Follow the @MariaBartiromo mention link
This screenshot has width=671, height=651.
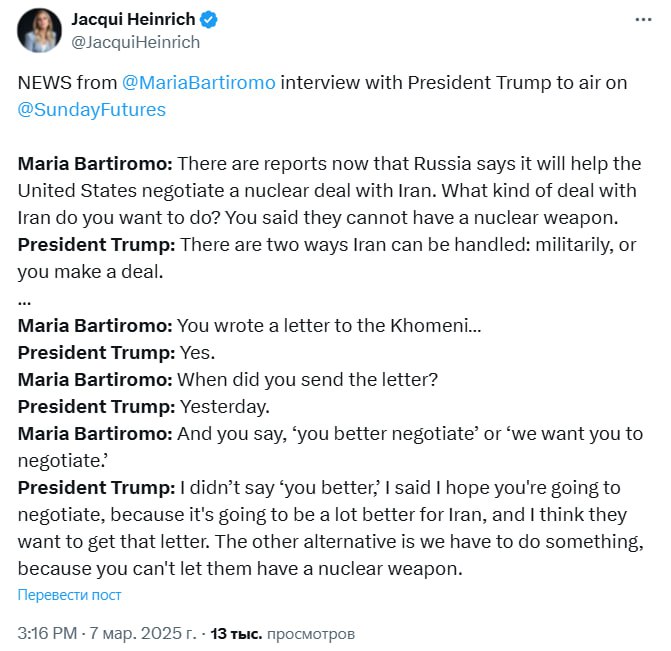(197, 83)
